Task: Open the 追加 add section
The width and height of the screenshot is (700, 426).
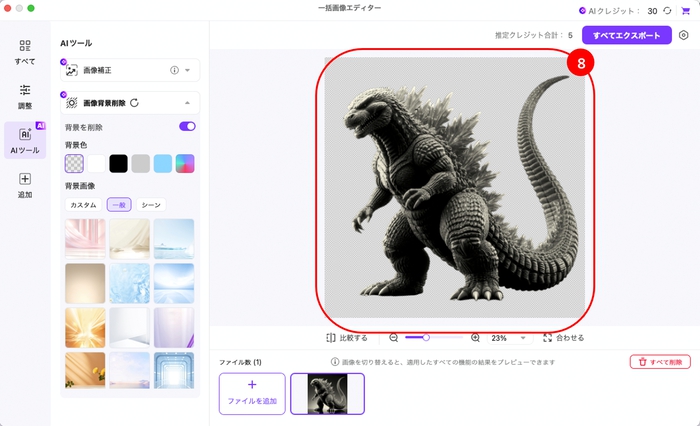Action: [25, 185]
